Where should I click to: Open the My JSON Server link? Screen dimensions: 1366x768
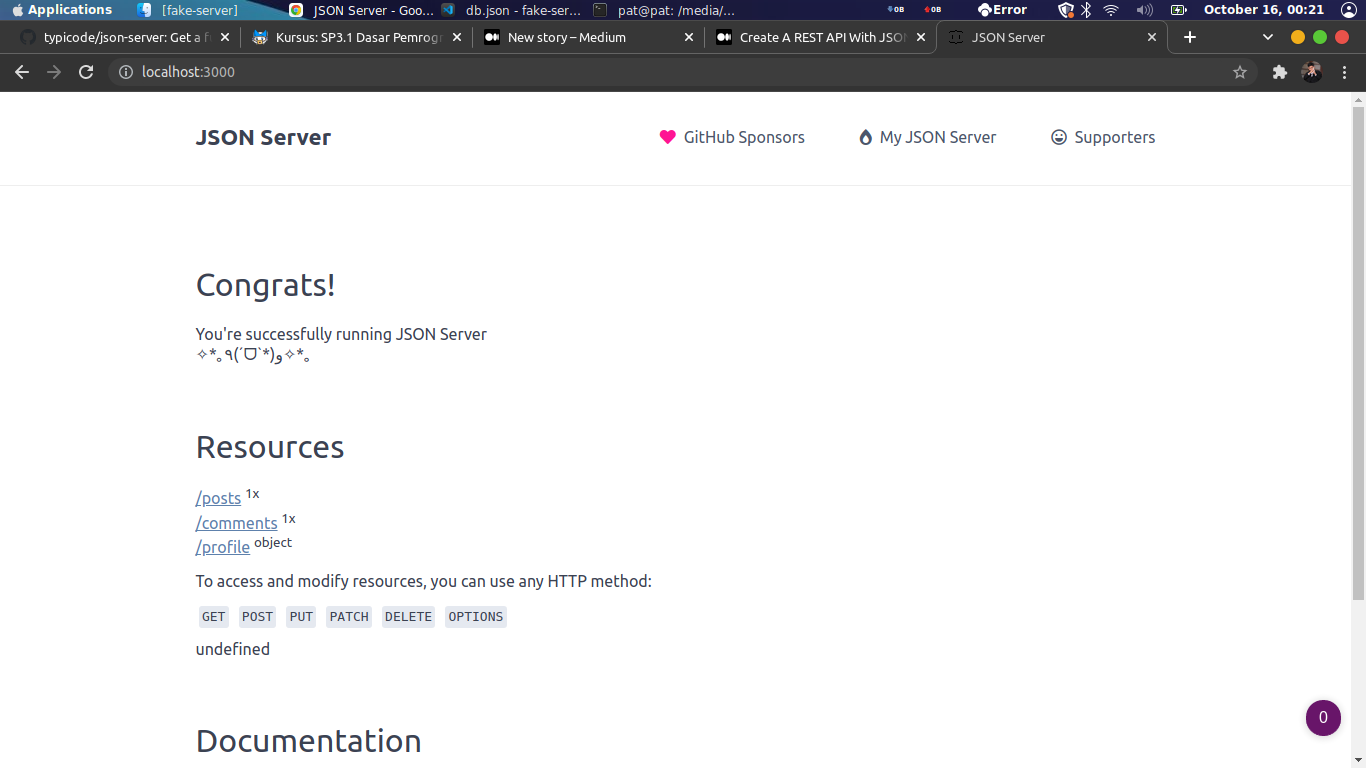pyautogui.click(x=928, y=138)
